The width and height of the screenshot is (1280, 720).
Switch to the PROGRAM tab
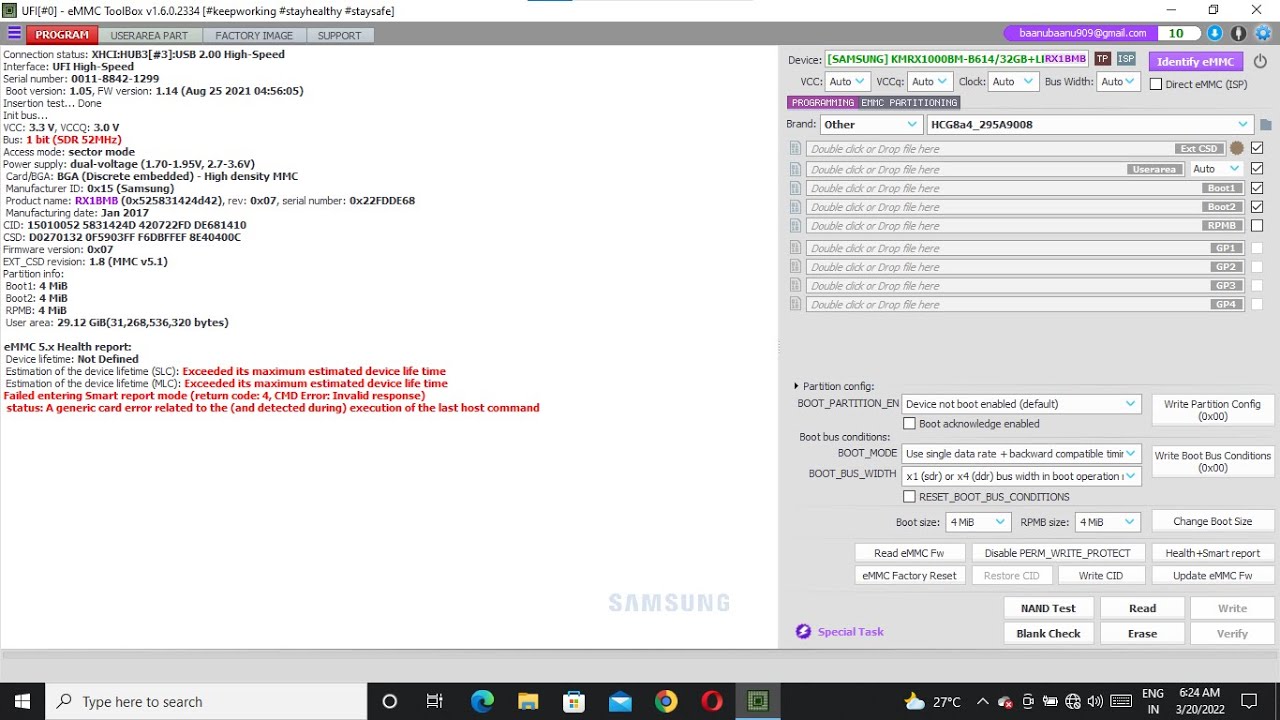click(62, 35)
